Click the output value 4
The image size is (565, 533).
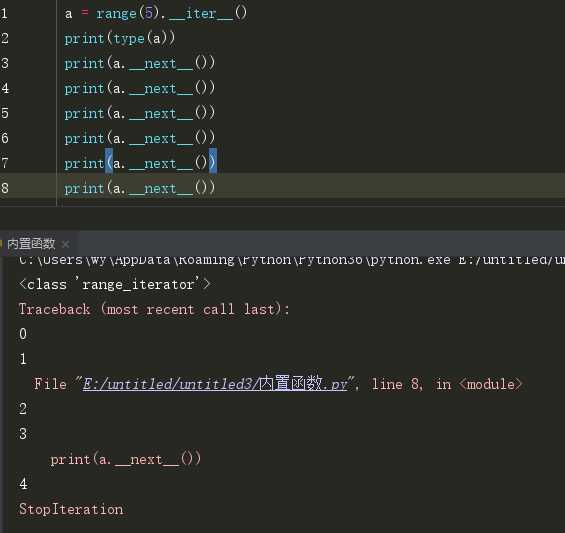click(23, 484)
